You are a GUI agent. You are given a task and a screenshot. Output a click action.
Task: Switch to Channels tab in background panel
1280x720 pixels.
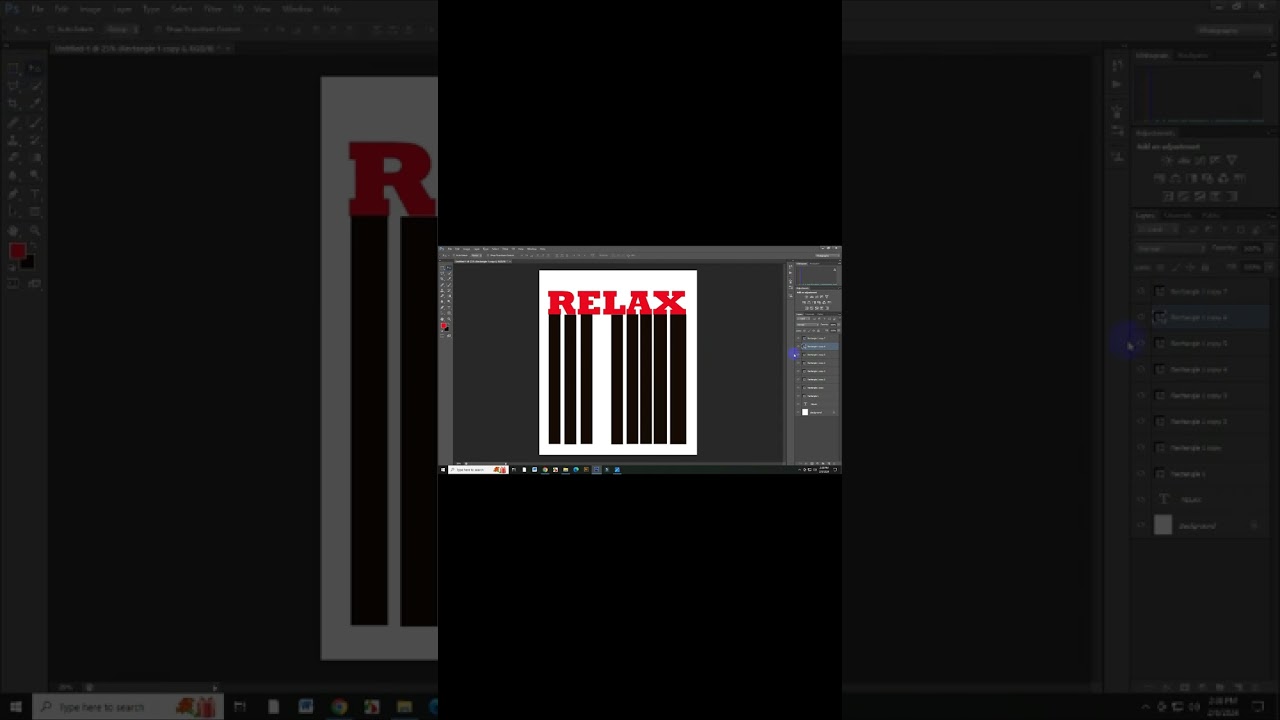coord(1178,215)
